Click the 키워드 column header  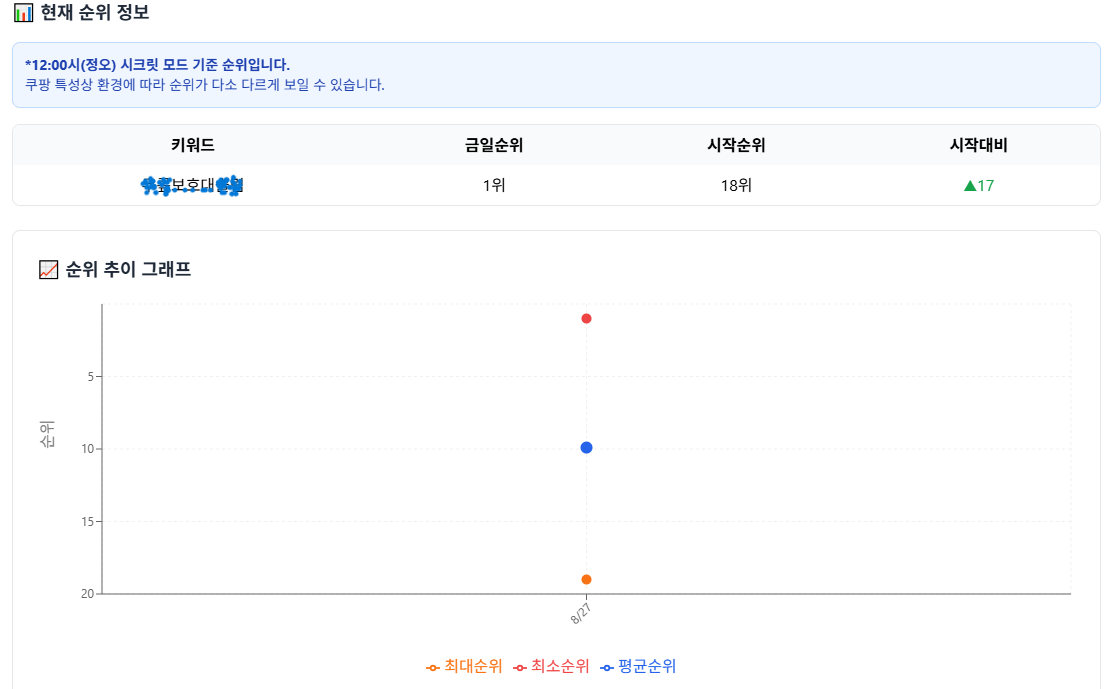(193, 145)
